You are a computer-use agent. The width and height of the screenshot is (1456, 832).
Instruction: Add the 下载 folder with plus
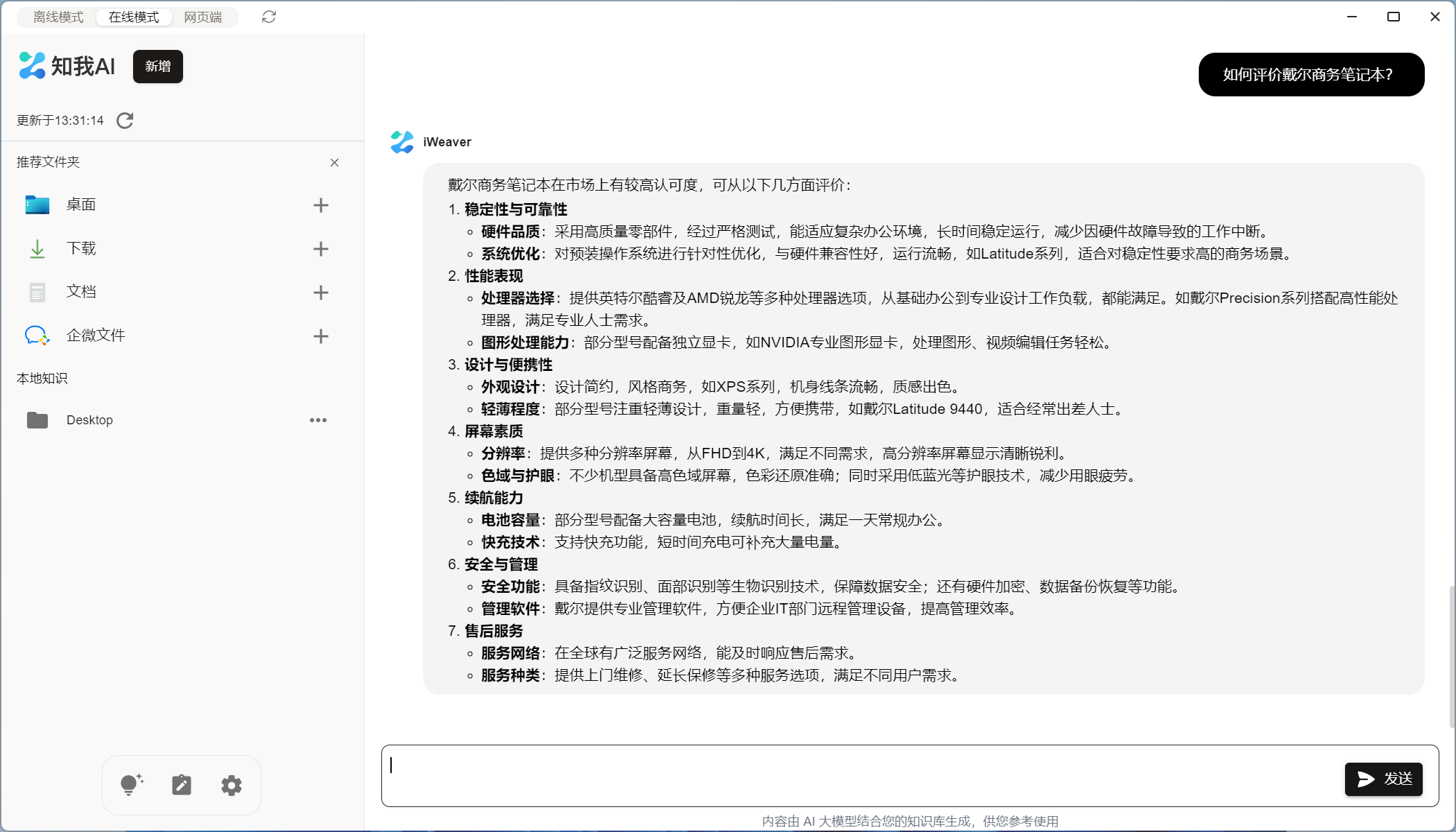click(320, 249)
